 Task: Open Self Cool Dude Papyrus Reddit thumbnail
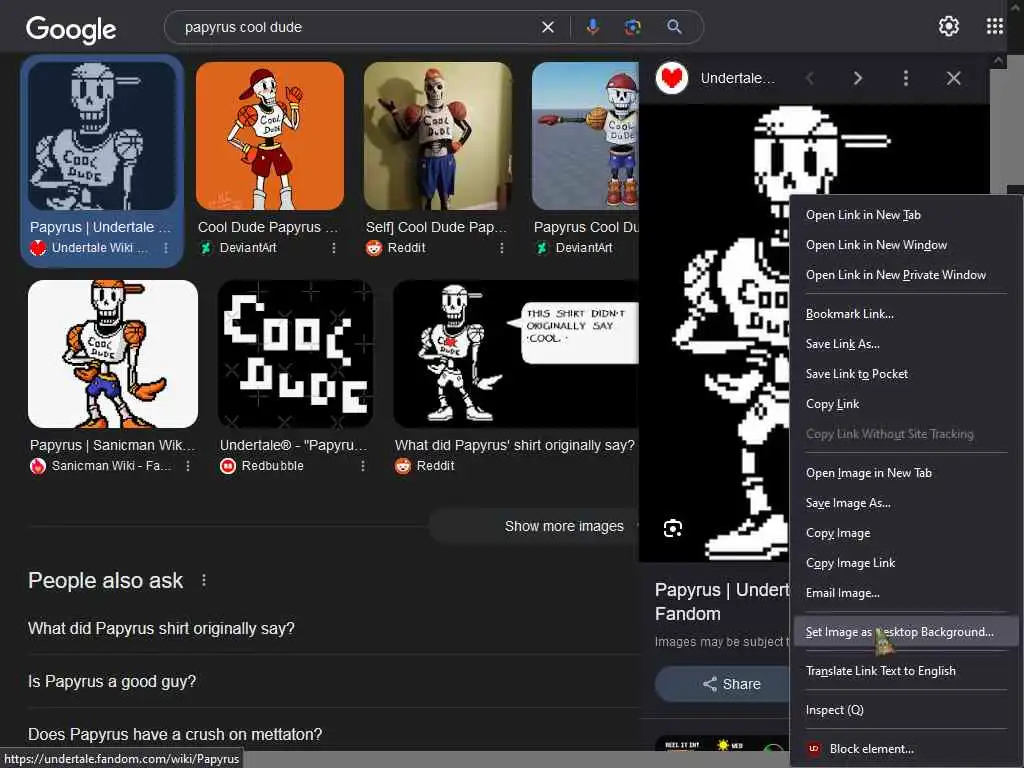point(438,136)
